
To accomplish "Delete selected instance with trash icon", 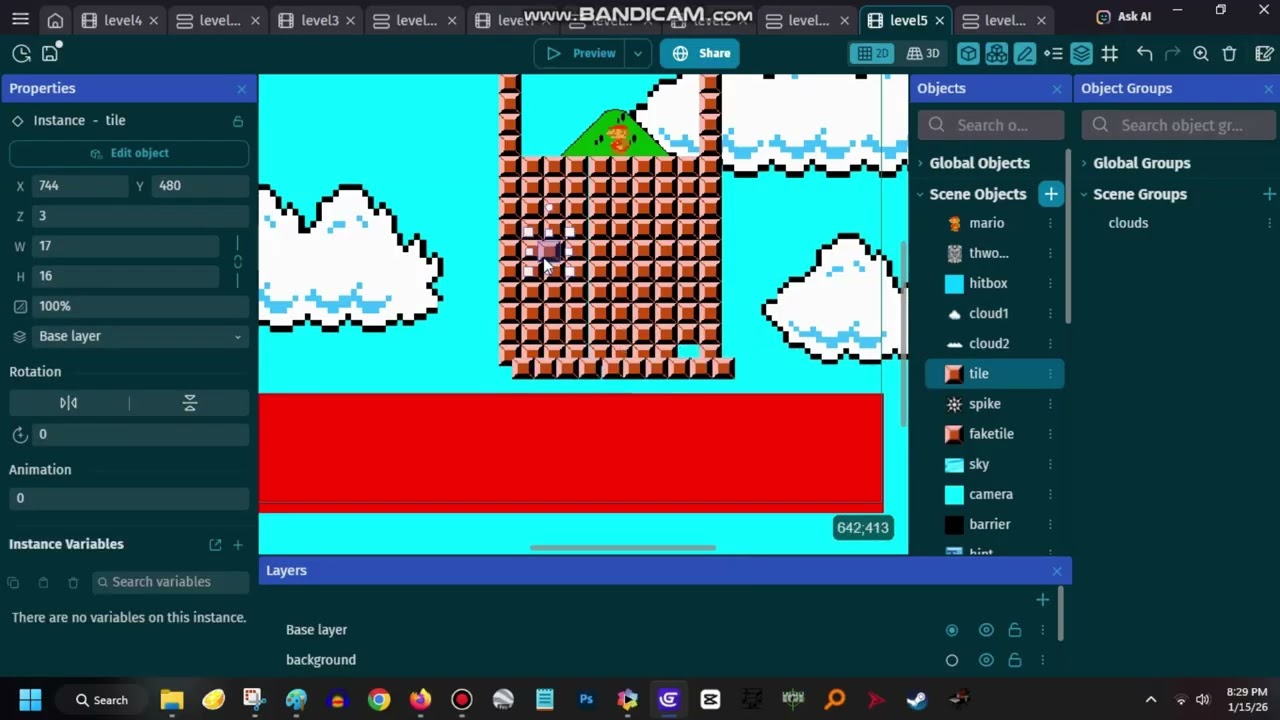I will coord(1230,54).
